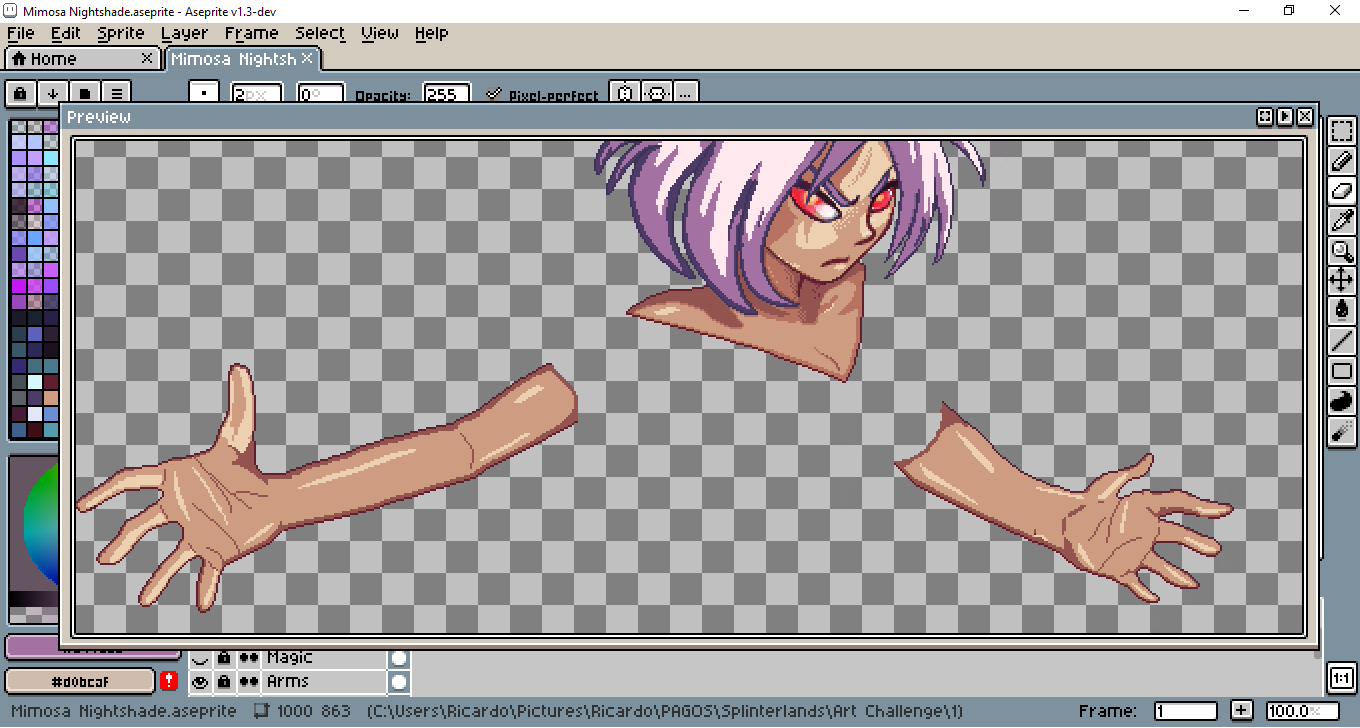The height and width of the screenshot is (728, 1360).
Task: Select the Paint Bucket tool
Action: click(x=1341, y=311)
